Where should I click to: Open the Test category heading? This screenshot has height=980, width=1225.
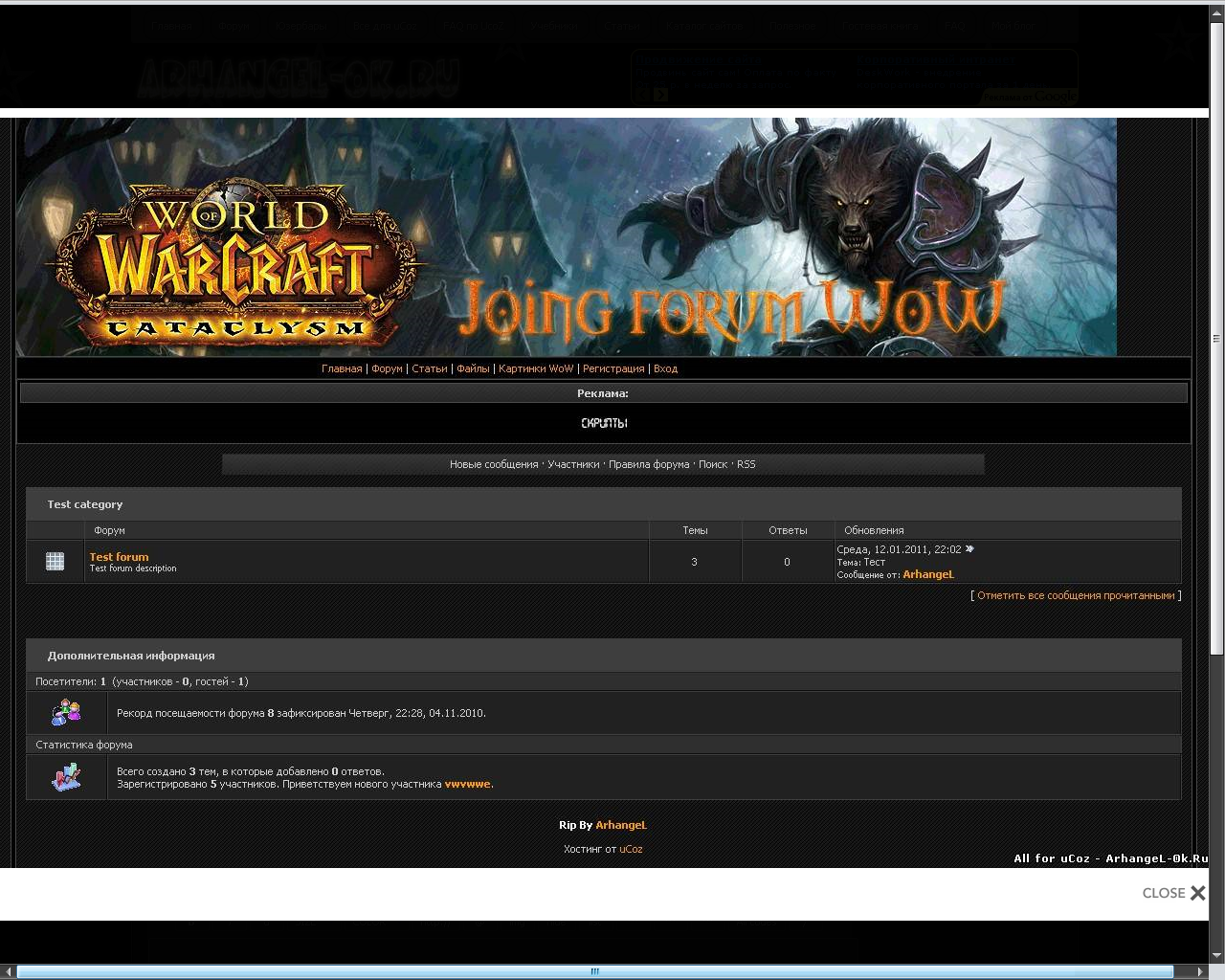point(85,504)
